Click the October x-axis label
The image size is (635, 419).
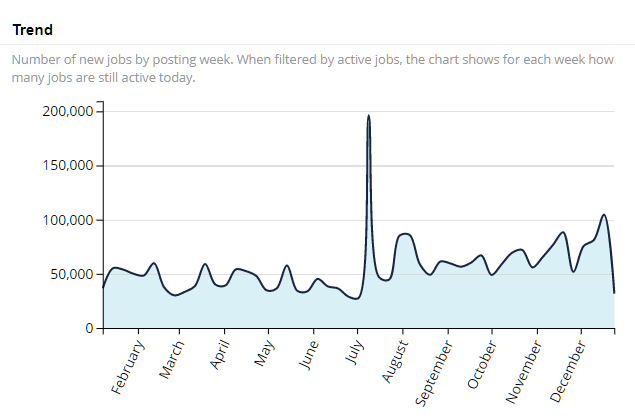point(482,363)
